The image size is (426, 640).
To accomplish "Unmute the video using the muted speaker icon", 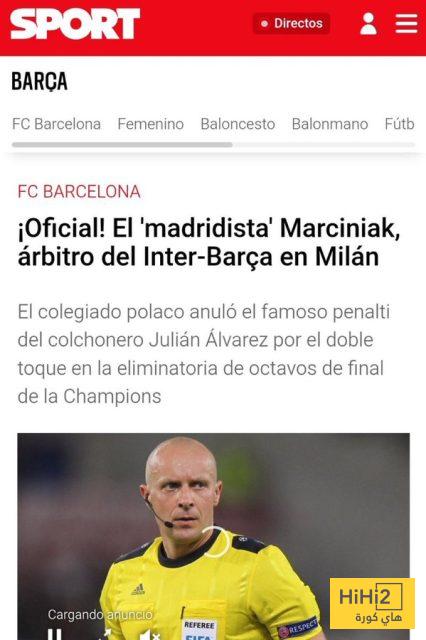I will [x=149, y=635].
